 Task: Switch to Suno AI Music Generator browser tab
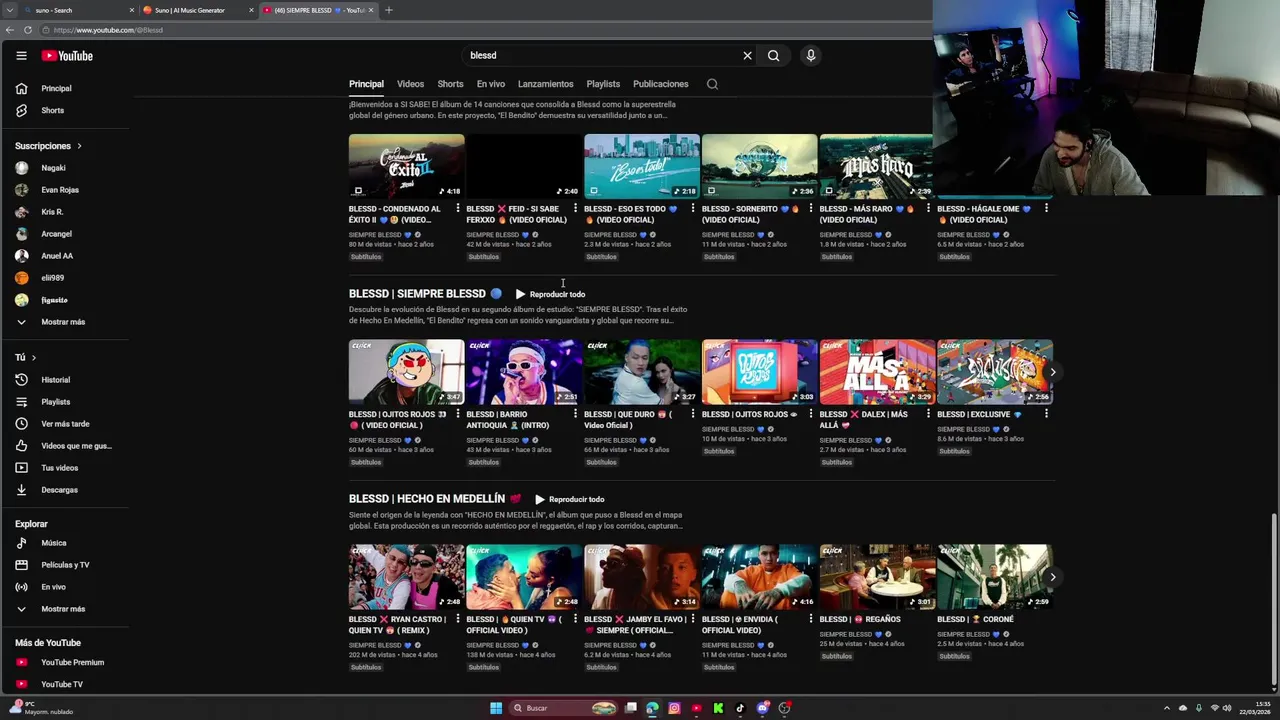[190, 10]
